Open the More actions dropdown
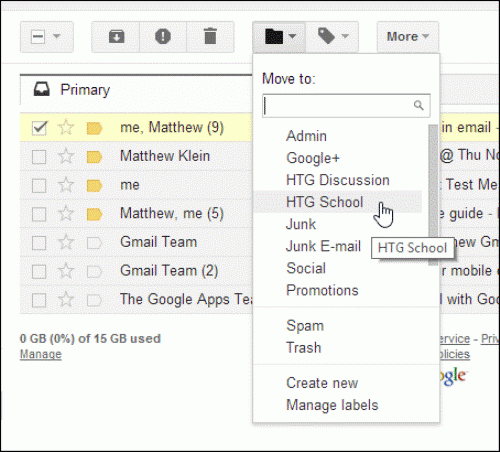The height and width of the screenshot is (452, 500). tap(407, 37)
